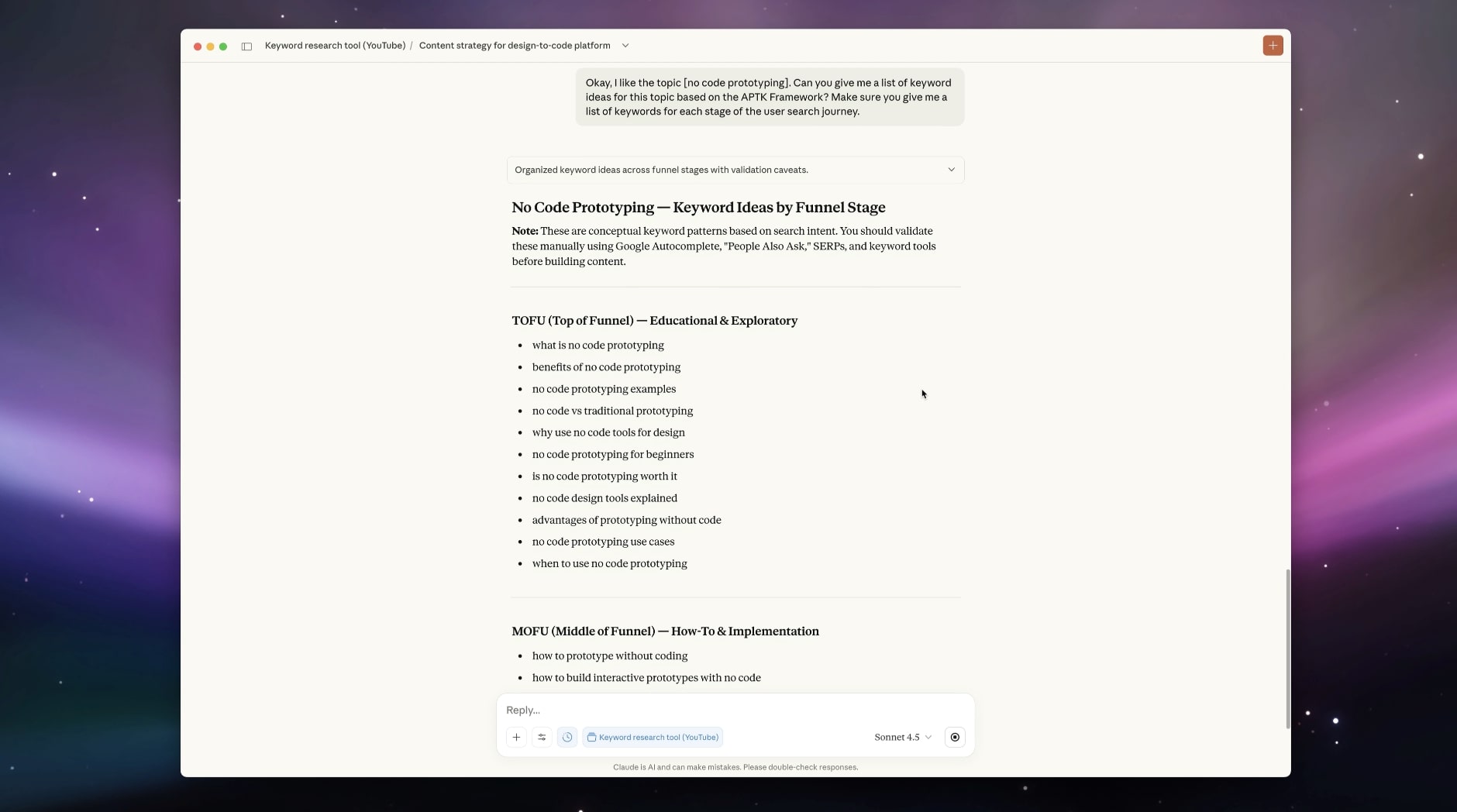
Task: Click 'Keyword research tool (YouTube)' in the breadcrumb
Action: coord(333,45)
